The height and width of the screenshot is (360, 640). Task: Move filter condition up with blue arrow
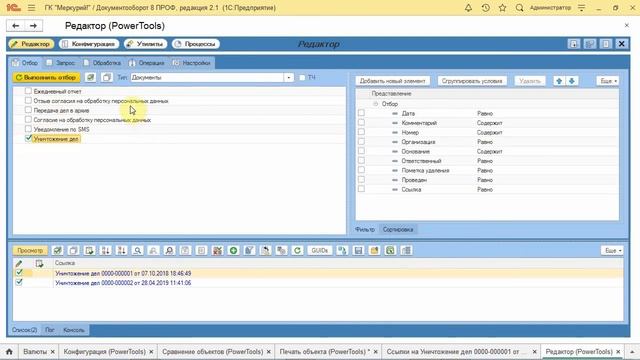(x=559, y=81)
